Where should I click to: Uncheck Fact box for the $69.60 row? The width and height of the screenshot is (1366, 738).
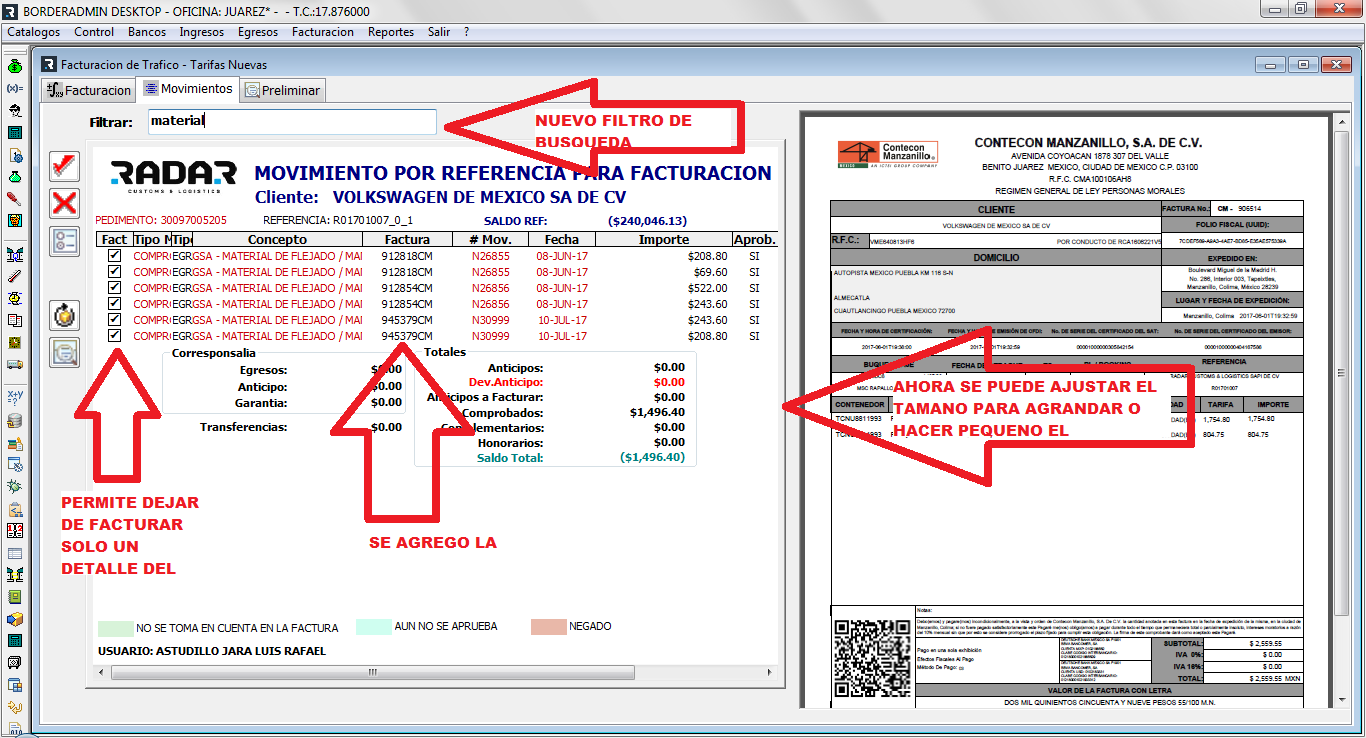pos(114,272)
